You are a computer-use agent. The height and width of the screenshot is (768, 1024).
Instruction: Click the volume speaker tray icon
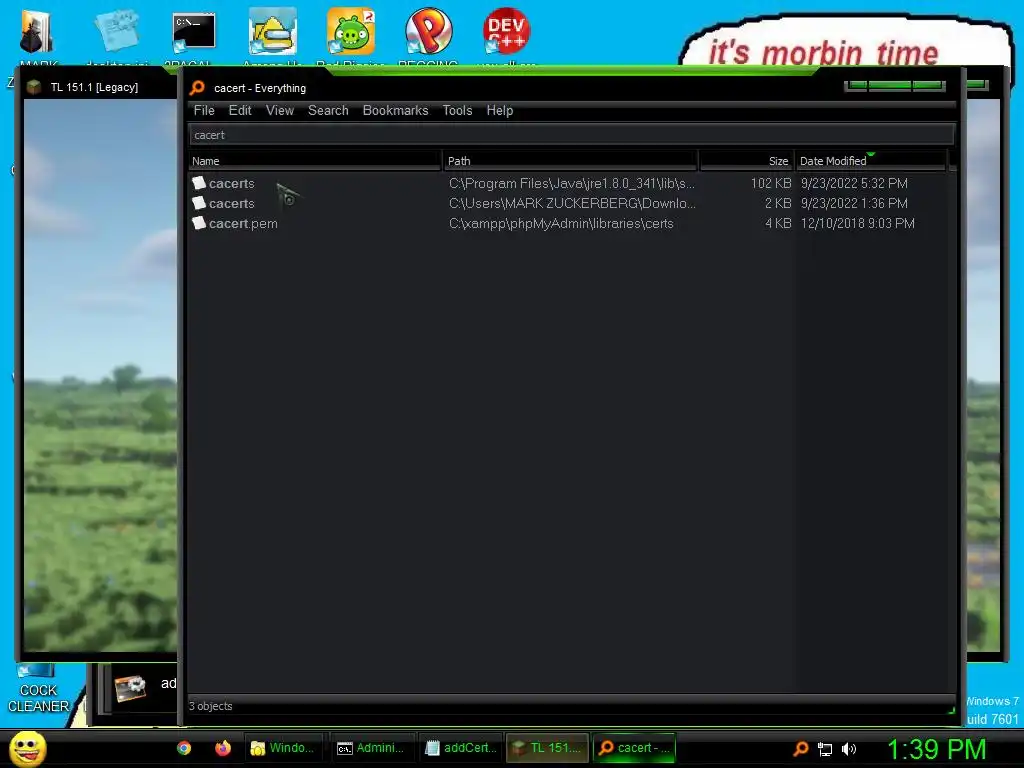(849, 749)
